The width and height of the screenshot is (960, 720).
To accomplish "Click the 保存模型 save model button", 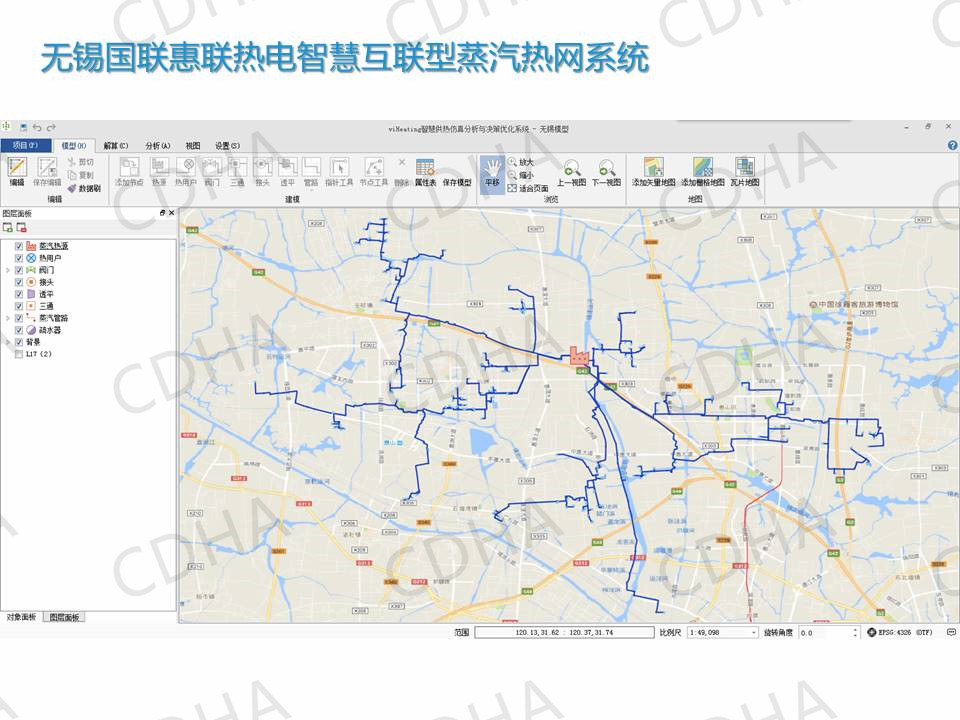I will click(x=457, y=182).
